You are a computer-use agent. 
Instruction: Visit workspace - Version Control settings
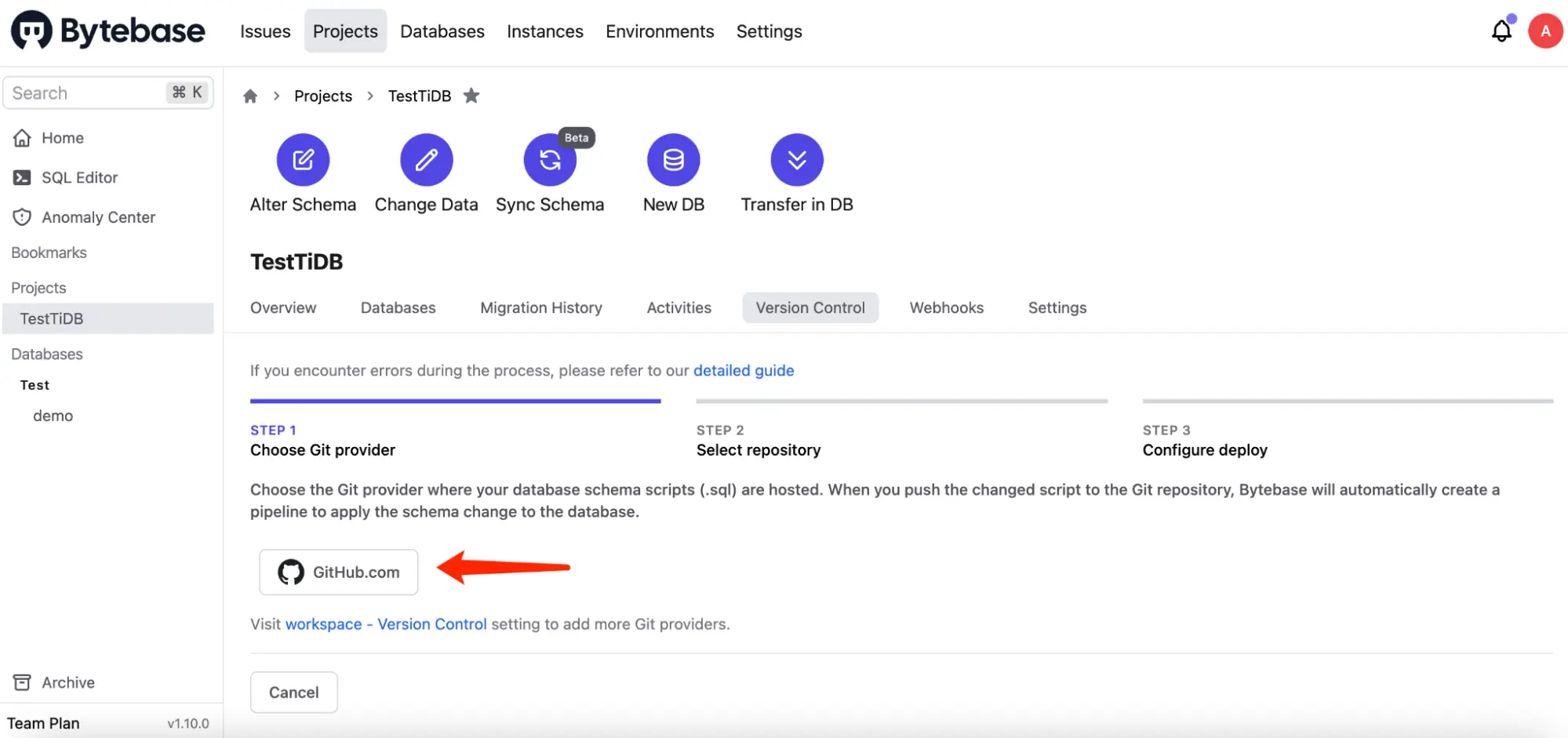coord(385,623)
